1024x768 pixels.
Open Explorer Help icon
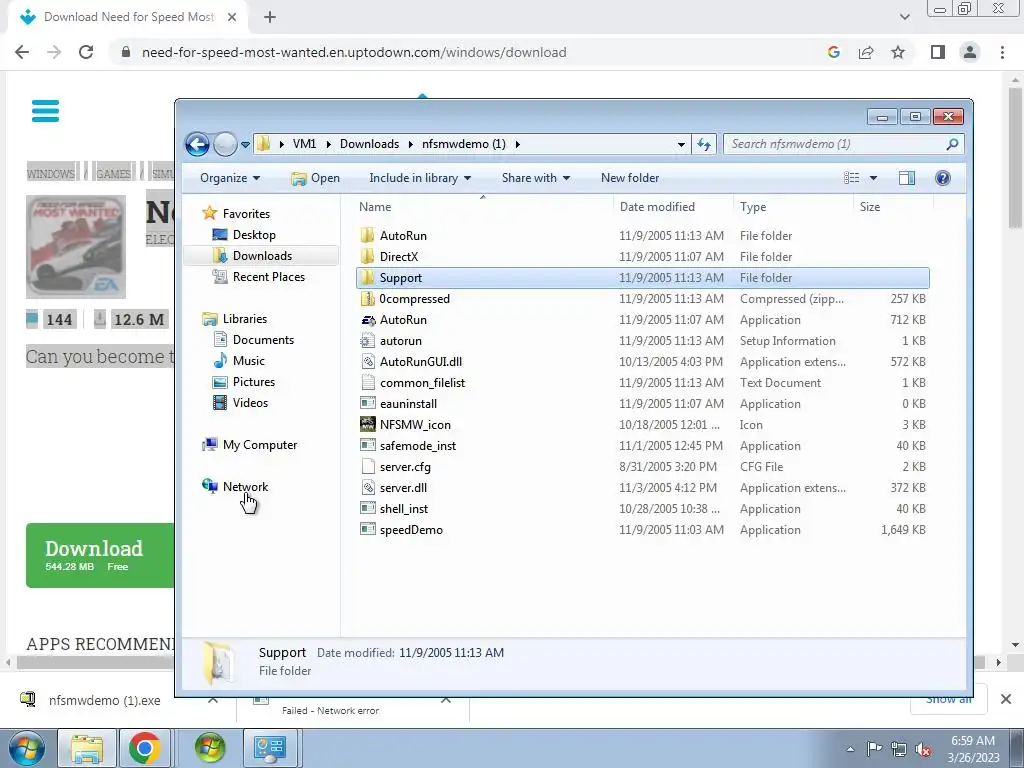click(942, 178)
